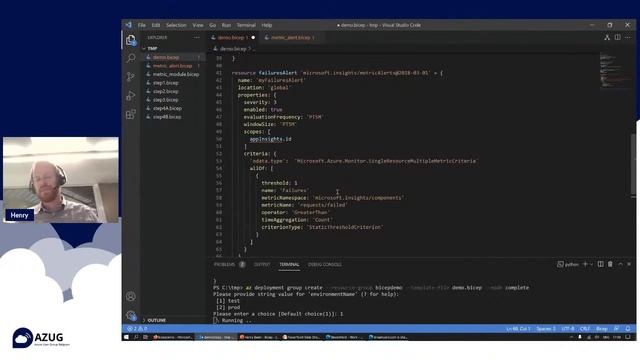Screen dimensions: 640x360
Task: Click Spaces indentation setting in status bar
Action: tap(546, 329)
